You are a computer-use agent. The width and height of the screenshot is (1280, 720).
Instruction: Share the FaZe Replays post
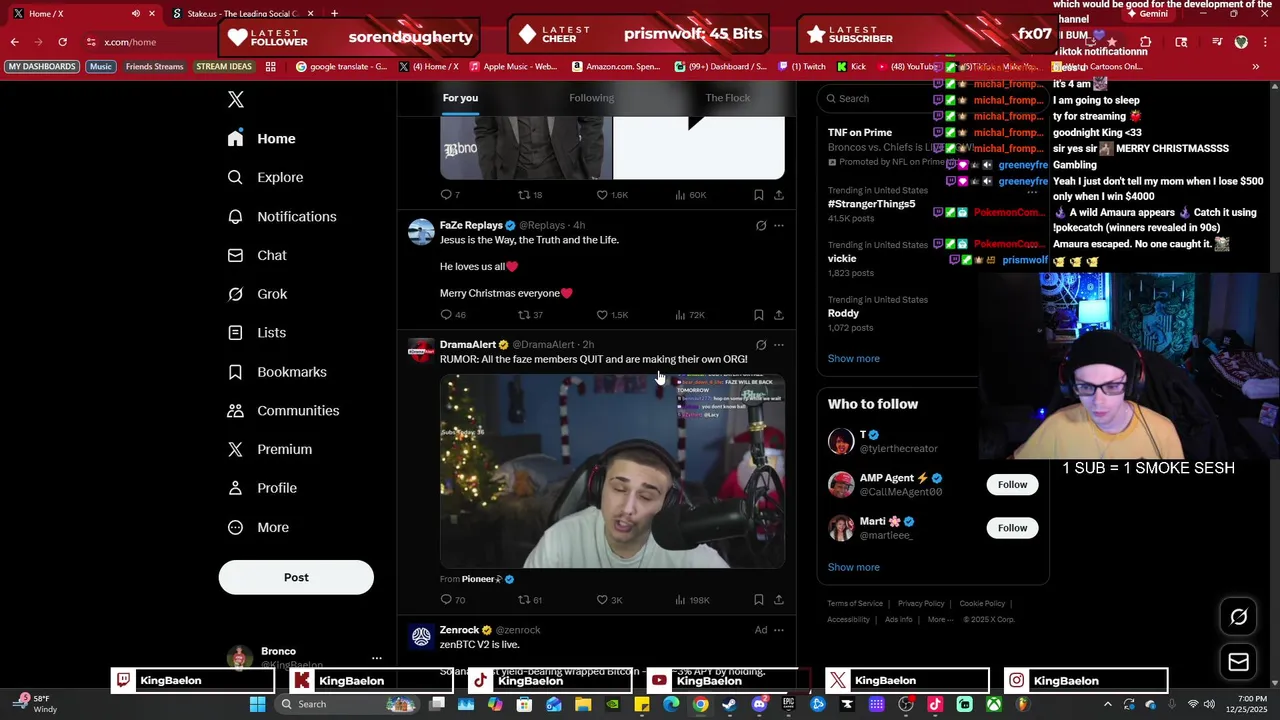tap(779, 315)
